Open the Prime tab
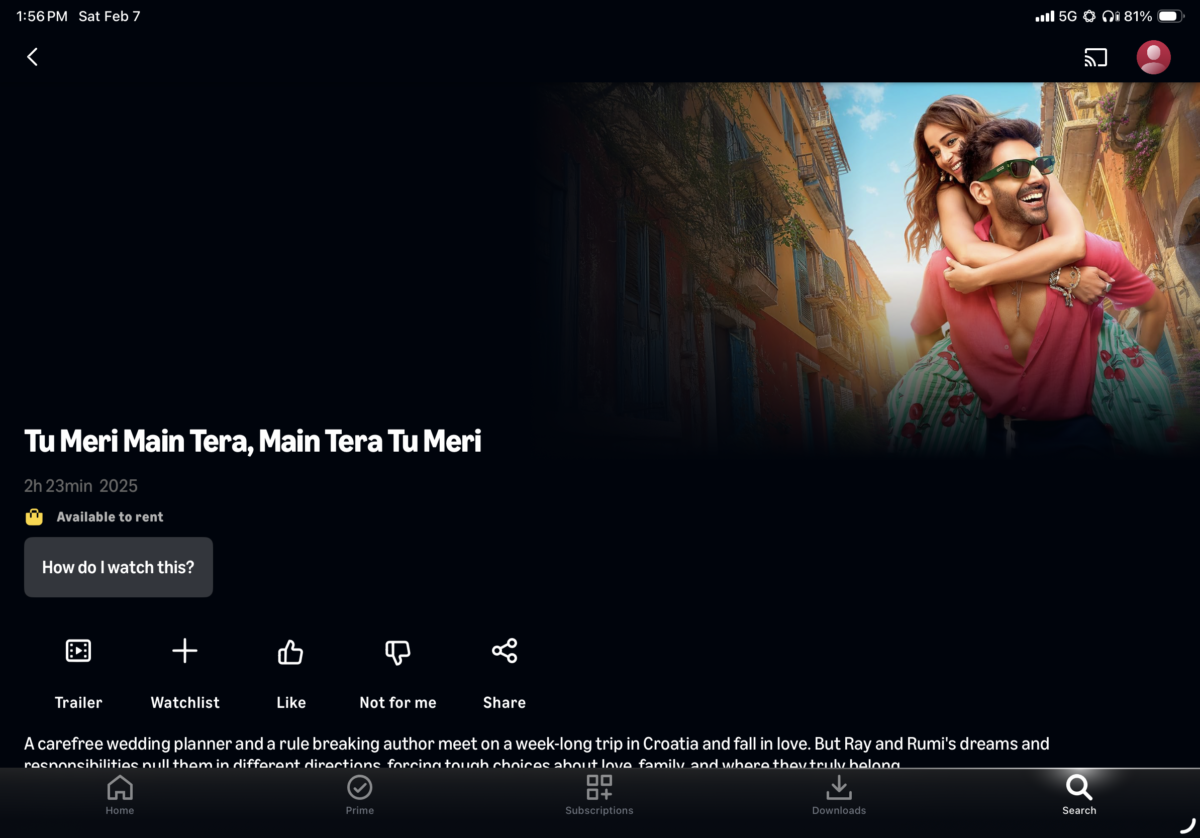The height and width of the screenshot is (838, 1200). (360, 794)
